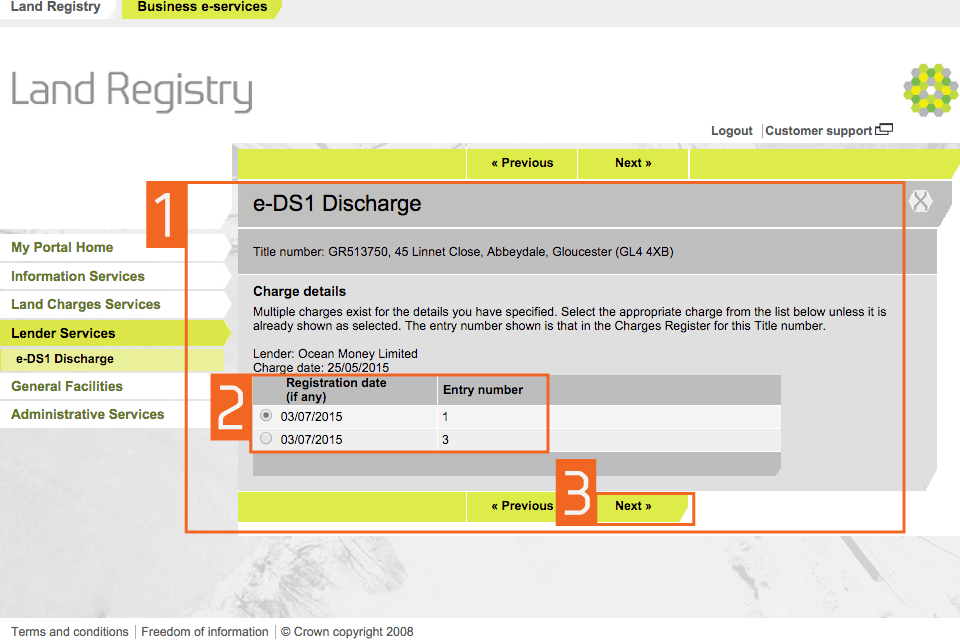
Task: Select the charge with entry number 3
Action: click(x=265, y=439)
